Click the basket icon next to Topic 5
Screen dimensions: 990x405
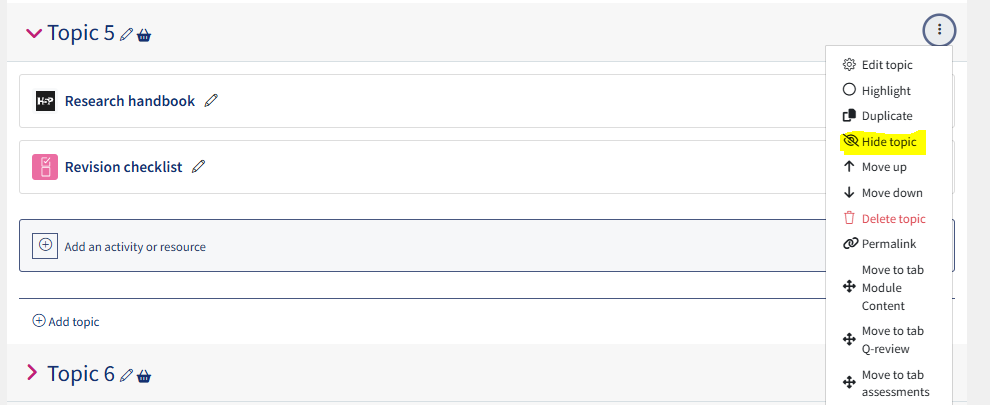coord(144,35)
